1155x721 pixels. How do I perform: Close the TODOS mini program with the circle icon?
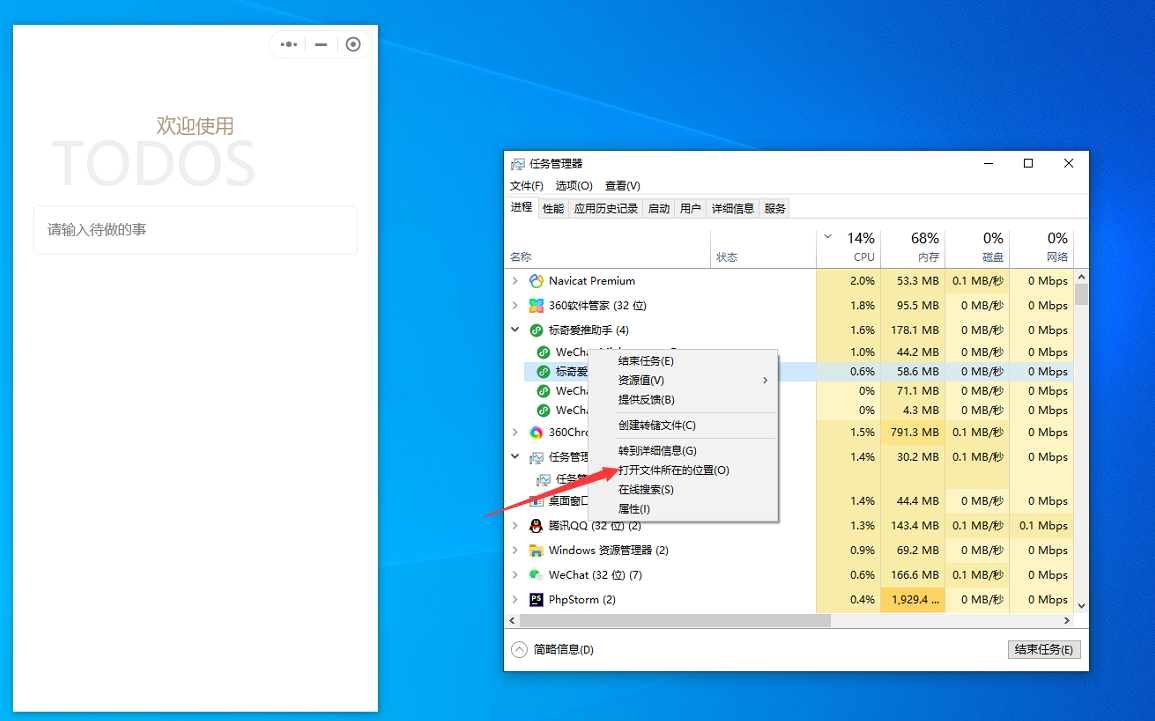point(353,44)
